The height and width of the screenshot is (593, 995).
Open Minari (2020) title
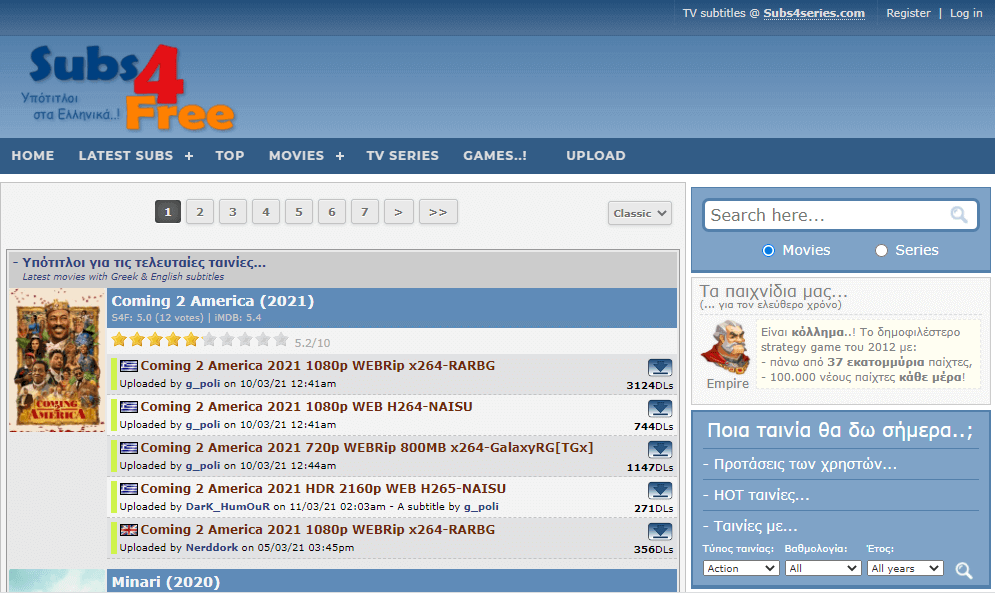(166, 582)
